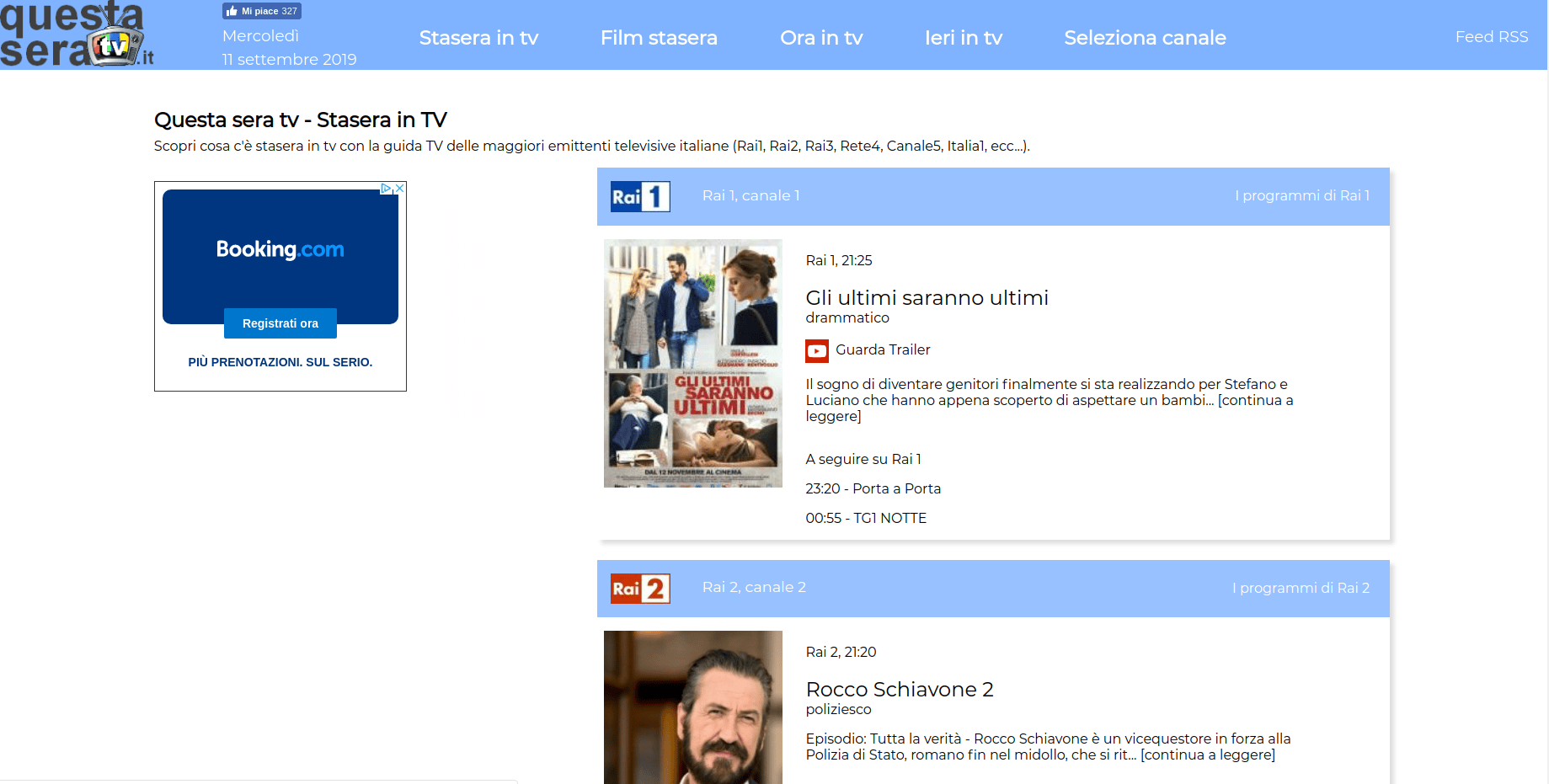
Task: Click Rai 2, 21:20 time label
Action: [841, 652]
